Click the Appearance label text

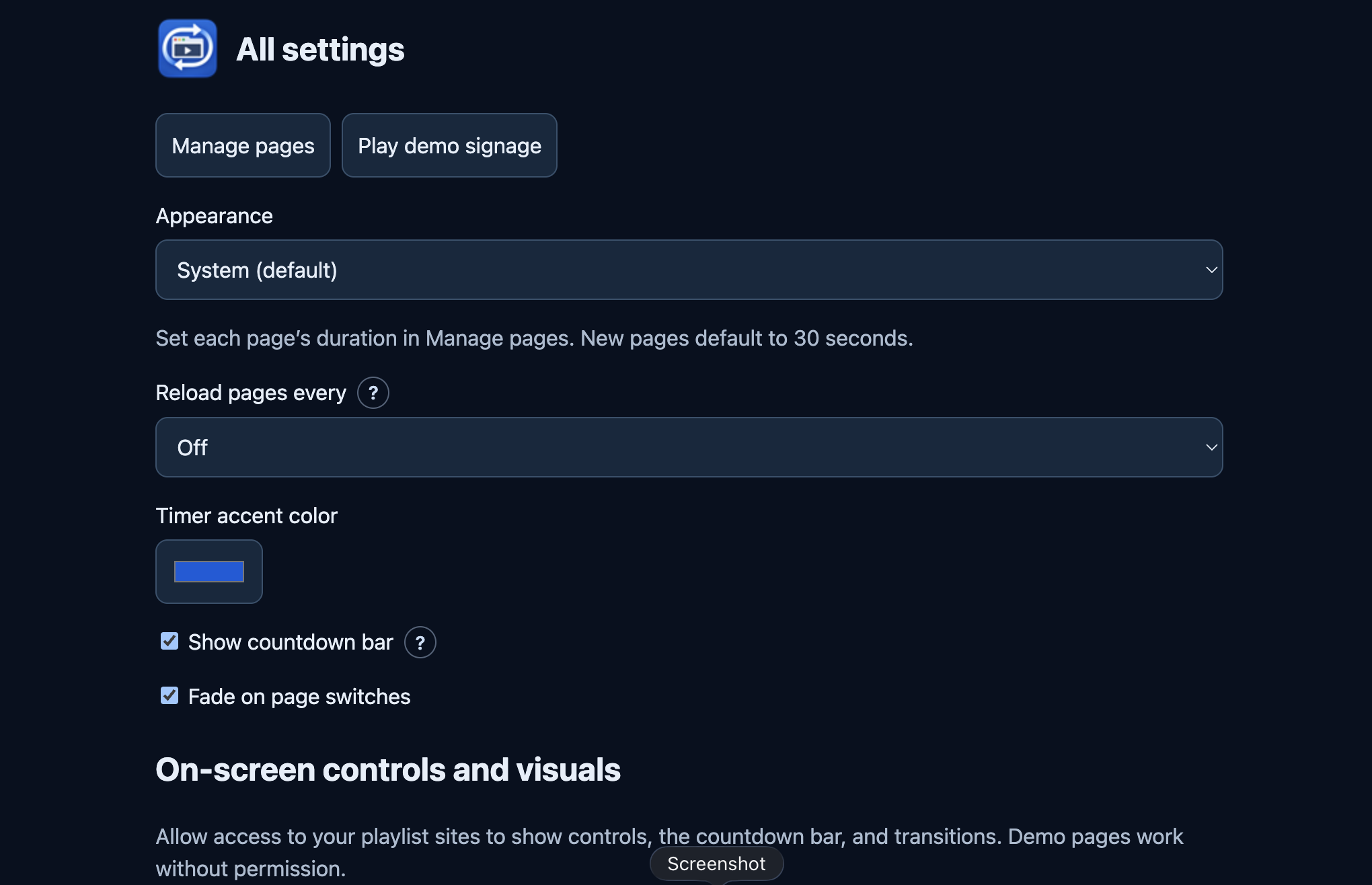click(215, 216)
